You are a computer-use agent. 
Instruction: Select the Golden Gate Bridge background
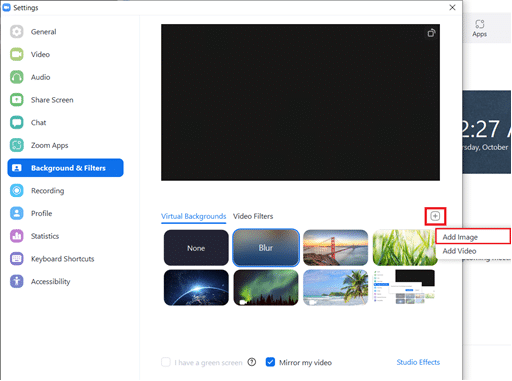pyautogui.click(x=336, y=248)
